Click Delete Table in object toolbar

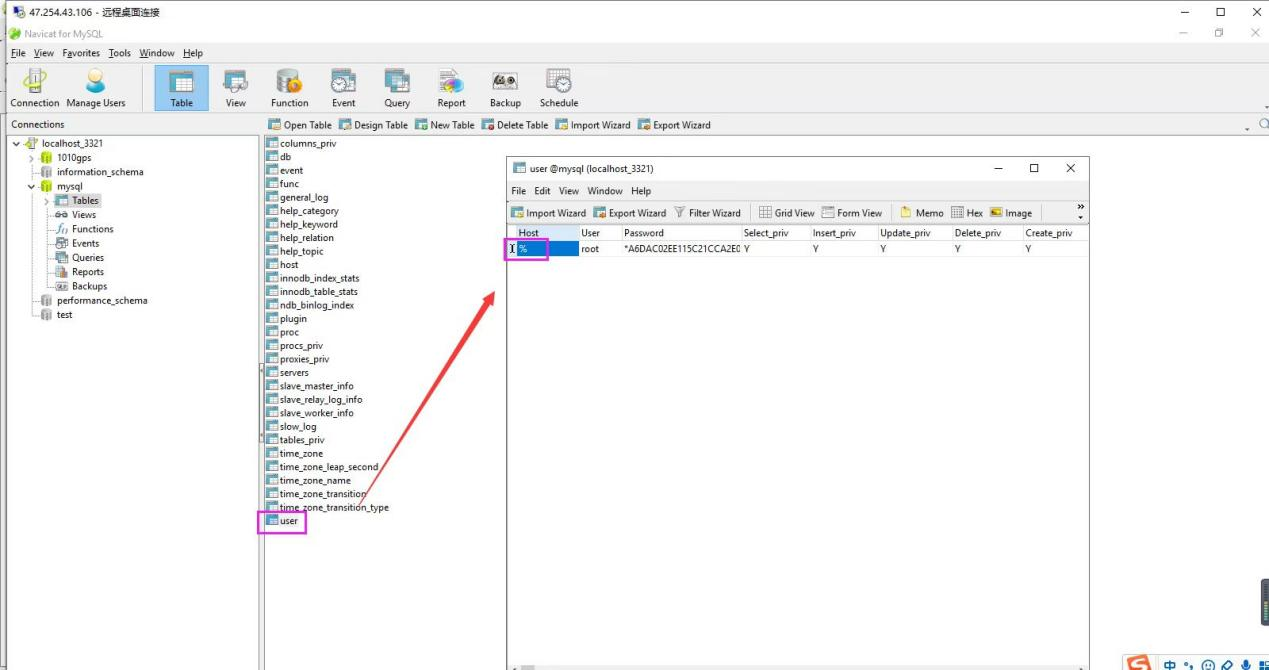point(515,125)
